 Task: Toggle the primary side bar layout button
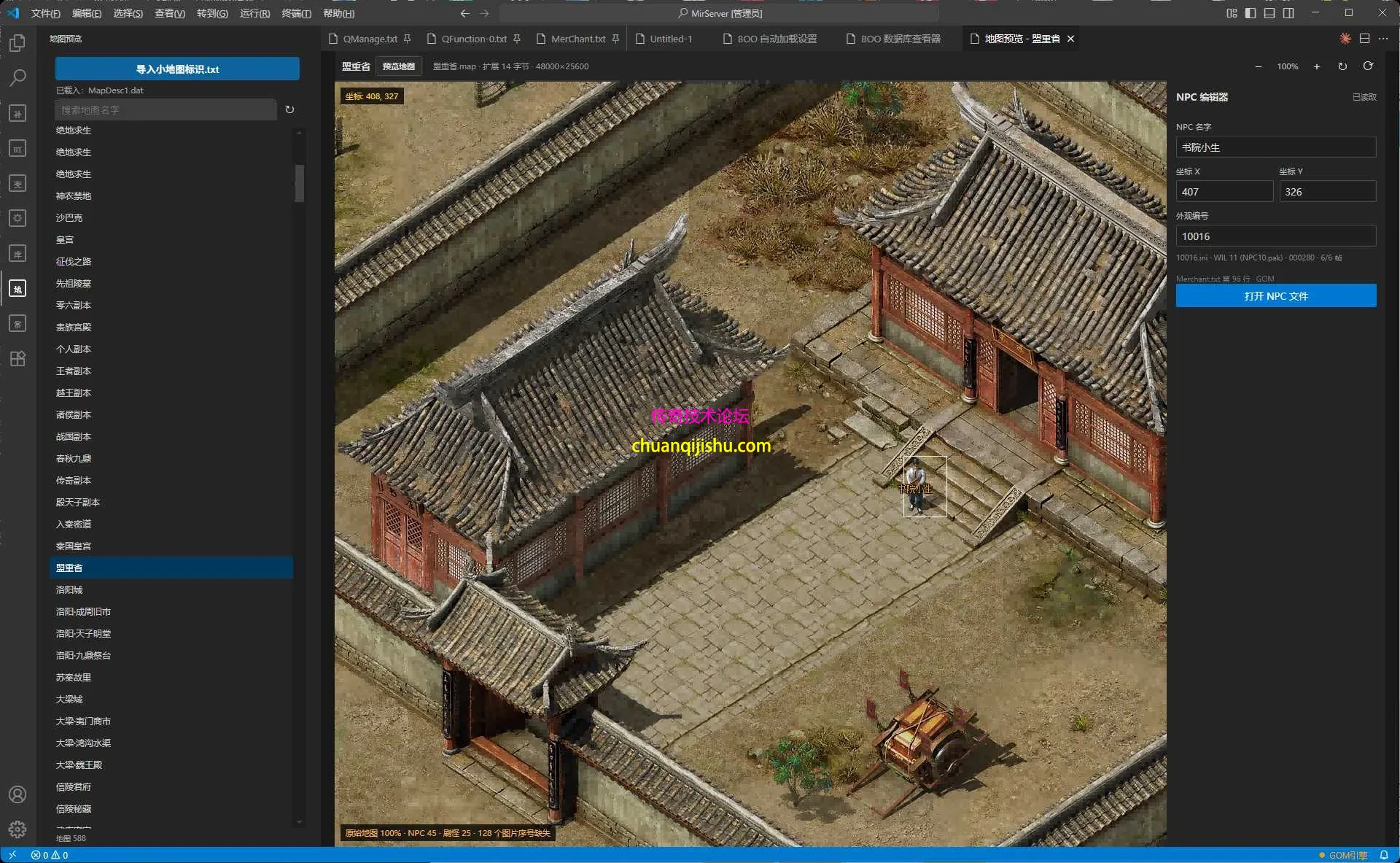pos(1251,13)
